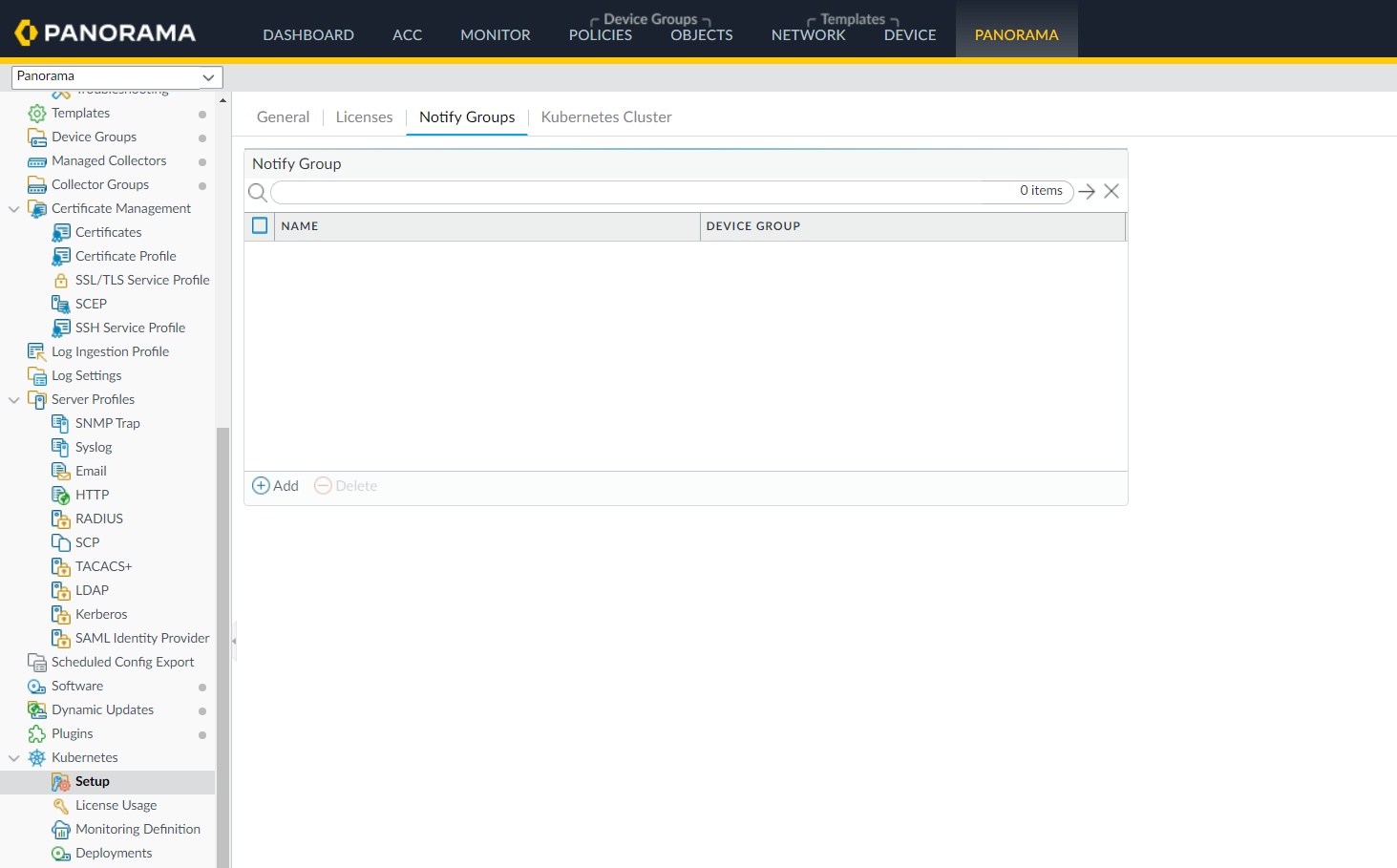Clear the filter with the X icon

(x=1111, y=192)
